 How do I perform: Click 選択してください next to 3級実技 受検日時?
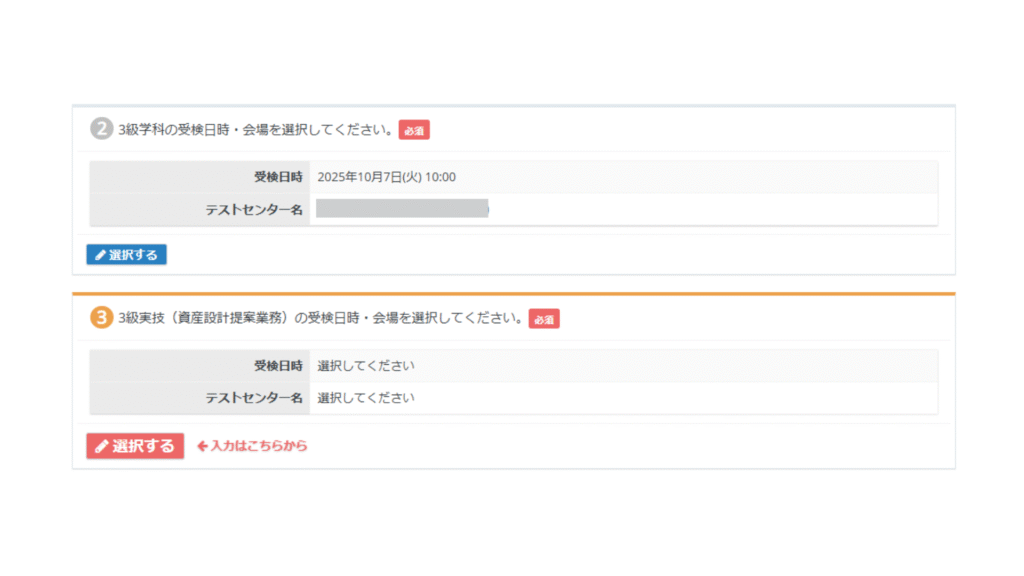coord(366,366)
